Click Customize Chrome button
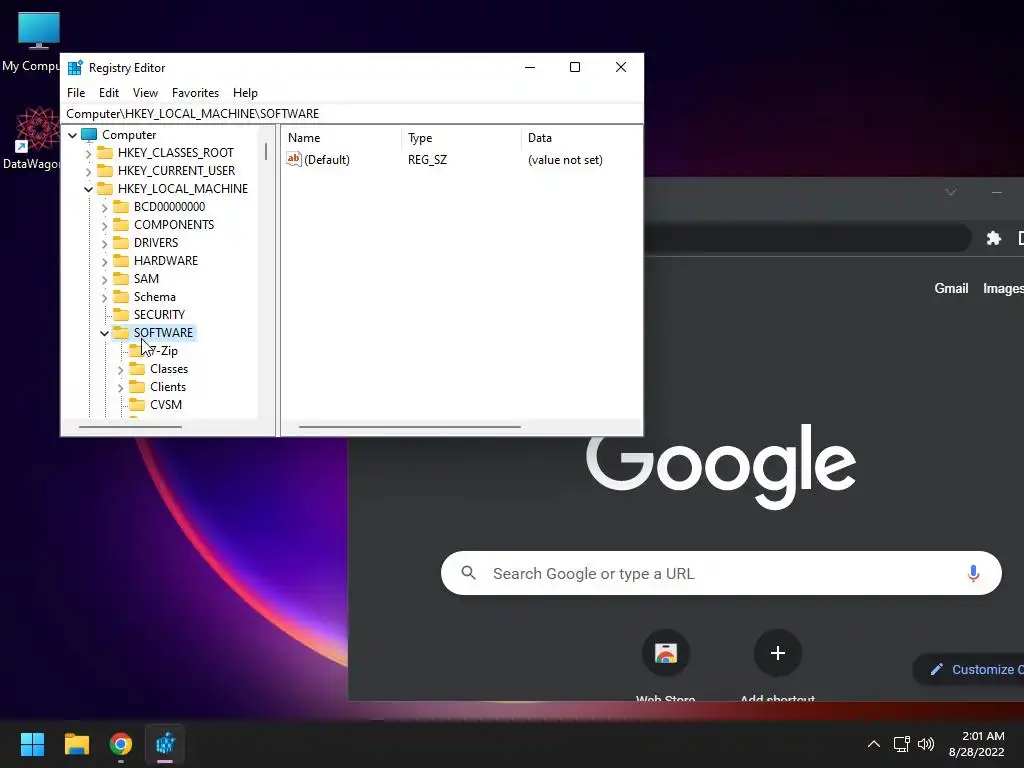 pyautogui.click(x=968, y=669)
